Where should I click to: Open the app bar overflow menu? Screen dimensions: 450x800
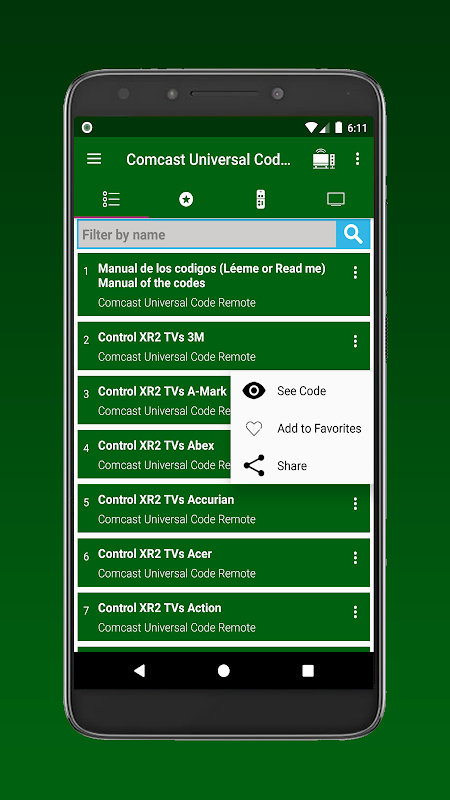pyautogui.click(x=357, y=159)
